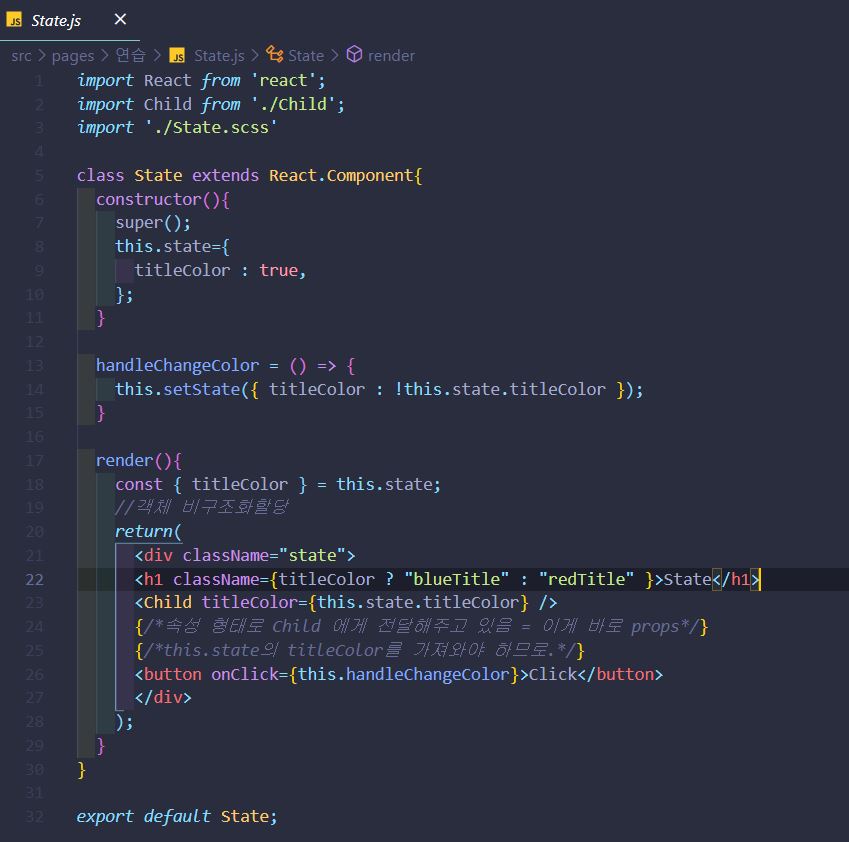
Task: Click the true value on line 9
Action: pos(278,270)
